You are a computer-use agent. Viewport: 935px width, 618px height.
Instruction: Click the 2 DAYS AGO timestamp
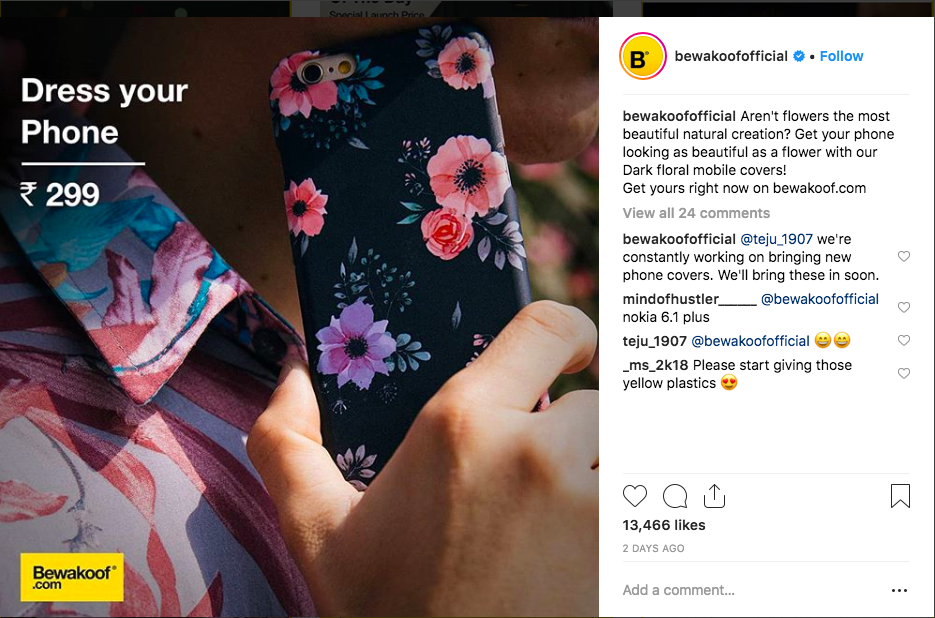coord(653,548)
